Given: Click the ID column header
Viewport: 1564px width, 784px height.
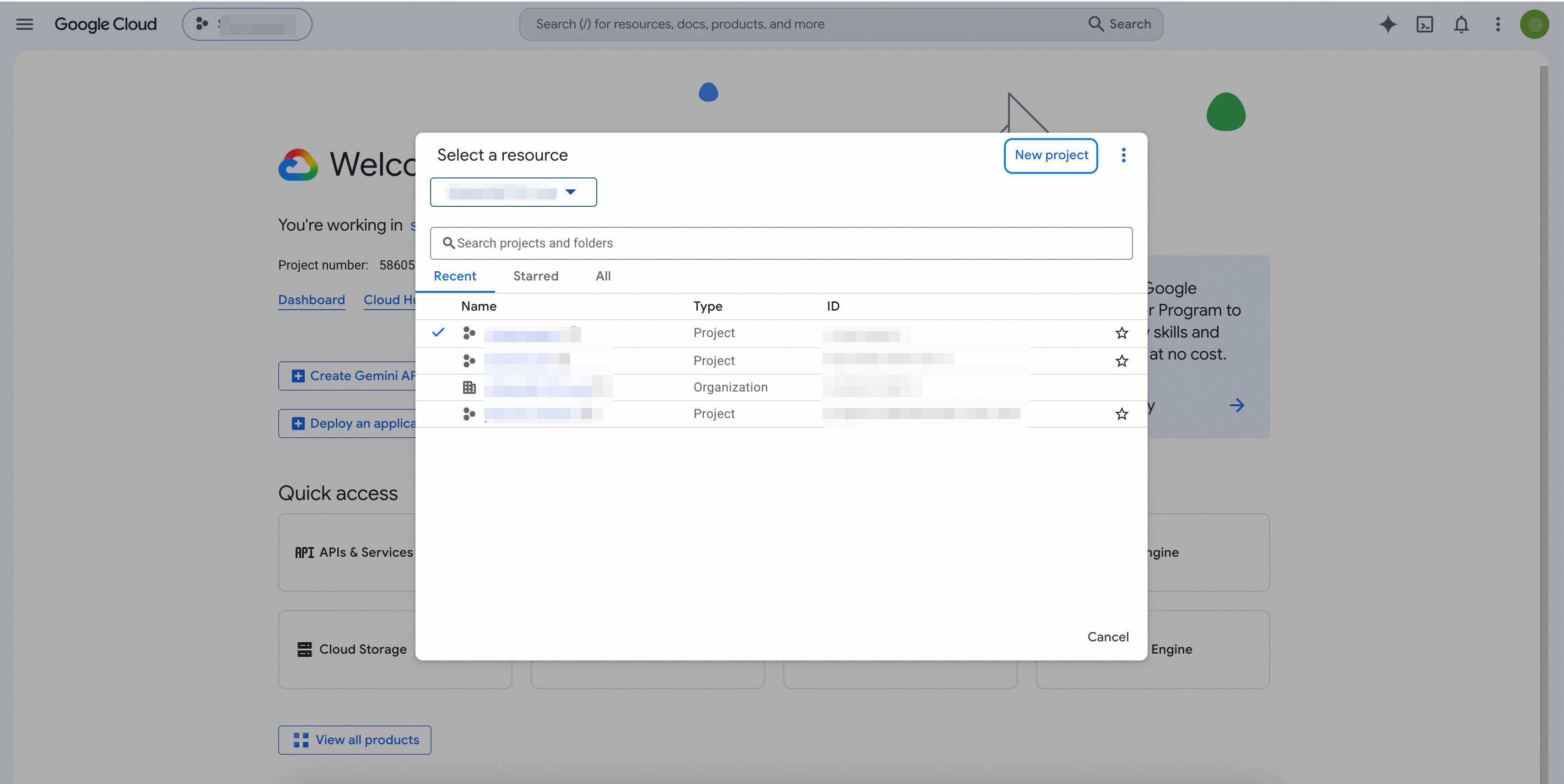Looking at the screenshot, I should tap(833, 306).
